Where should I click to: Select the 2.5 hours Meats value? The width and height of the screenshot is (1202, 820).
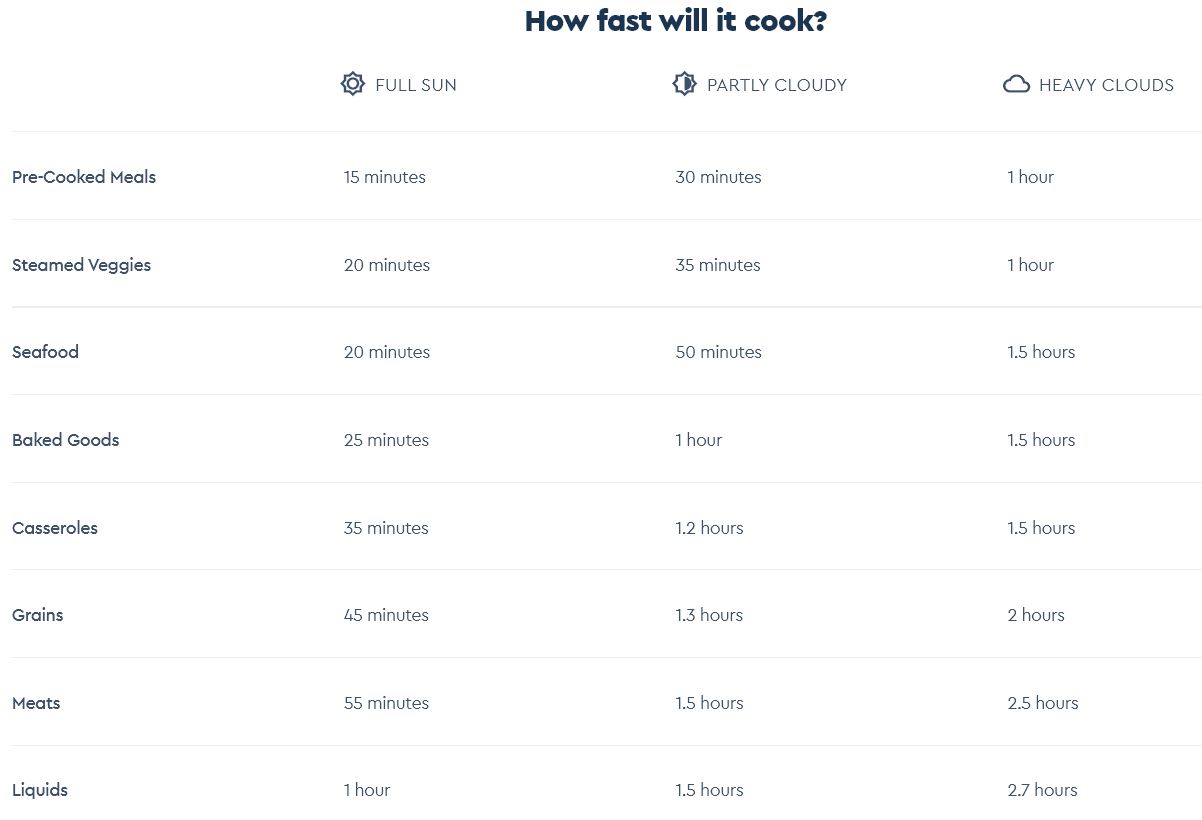click(1043, 703)
